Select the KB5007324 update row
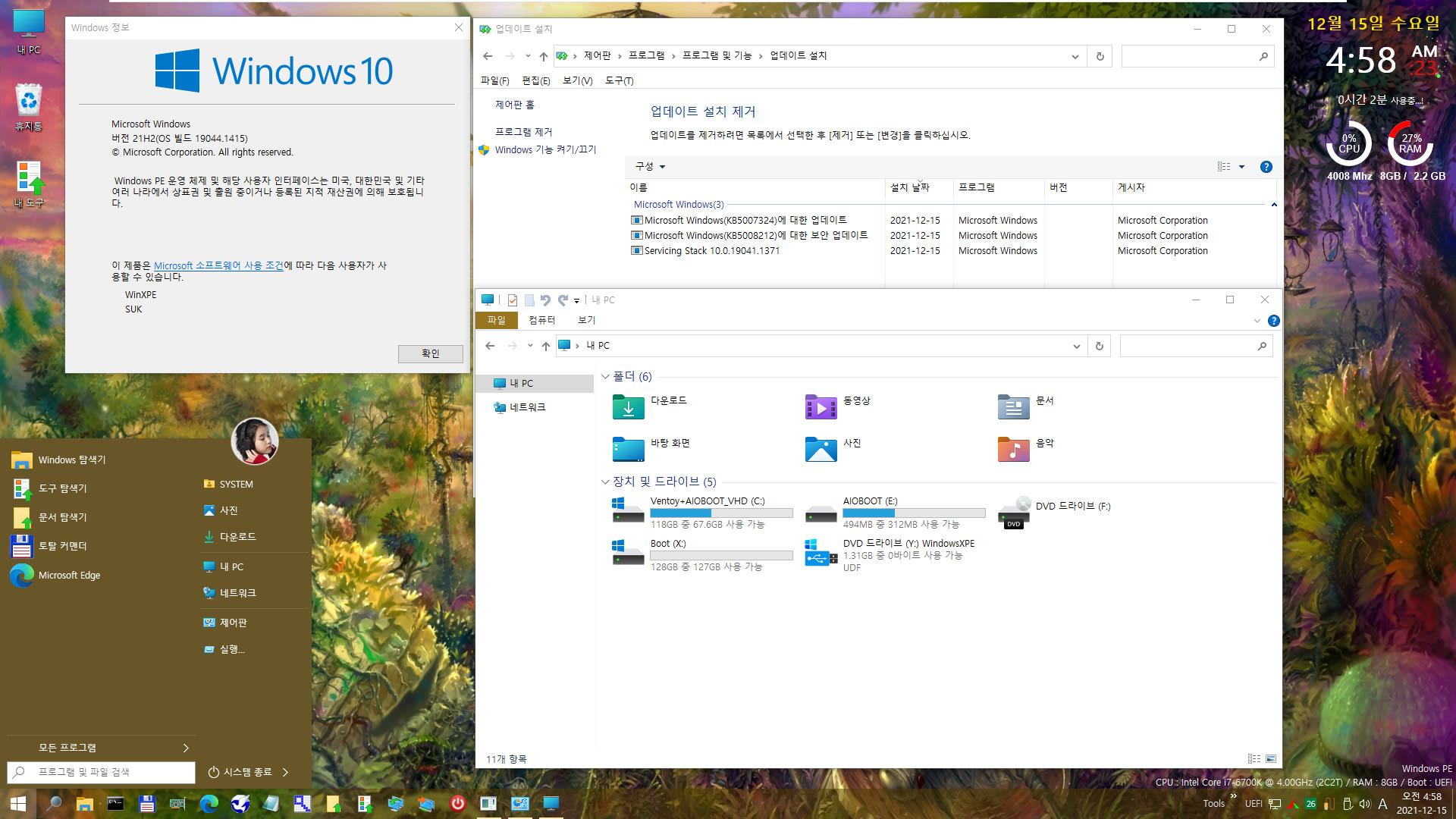1456x819 pixels. pyautogui.click(x=919, y=221)
